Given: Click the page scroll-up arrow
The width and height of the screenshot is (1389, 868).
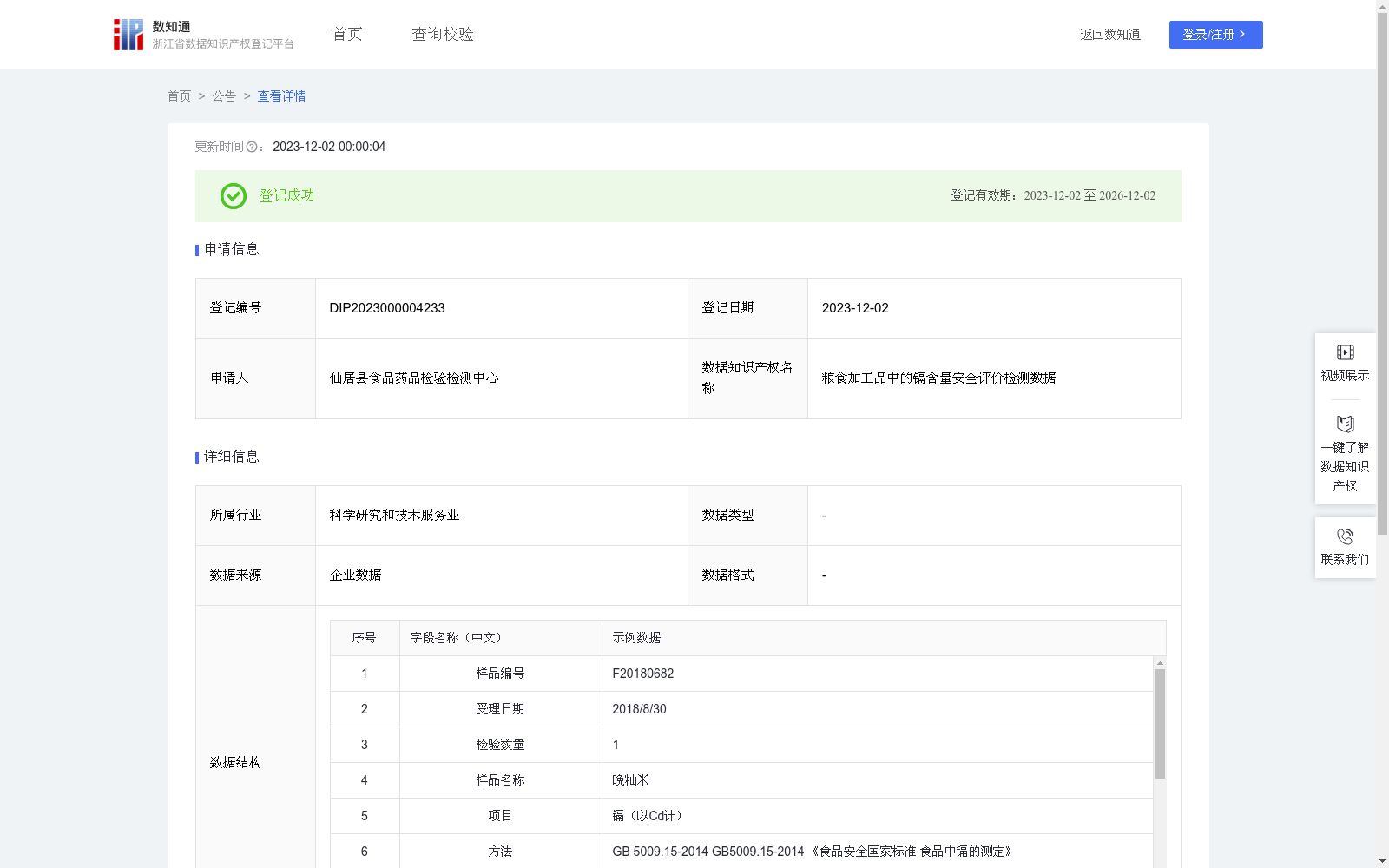Looking at the screenshot, I should coord(1382,6).
